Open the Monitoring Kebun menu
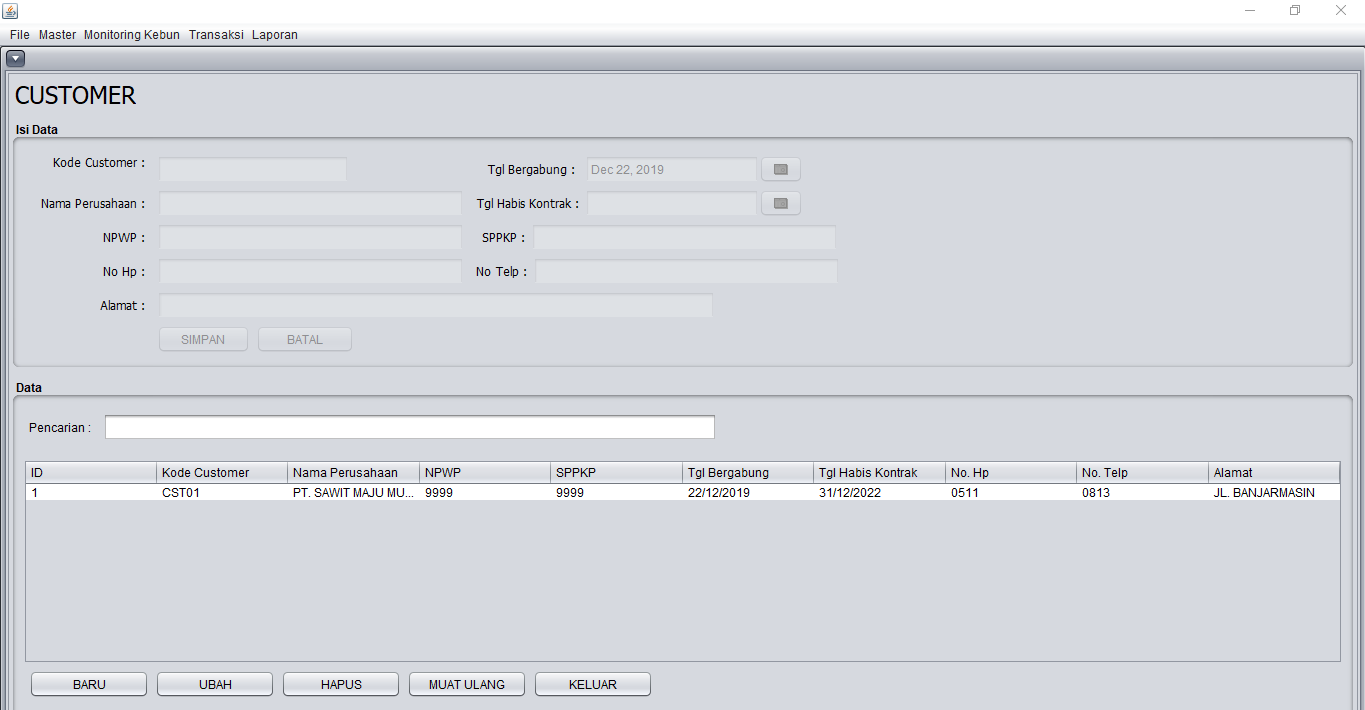This screenshot has height=710, width=1365. [x=132, y=35]
